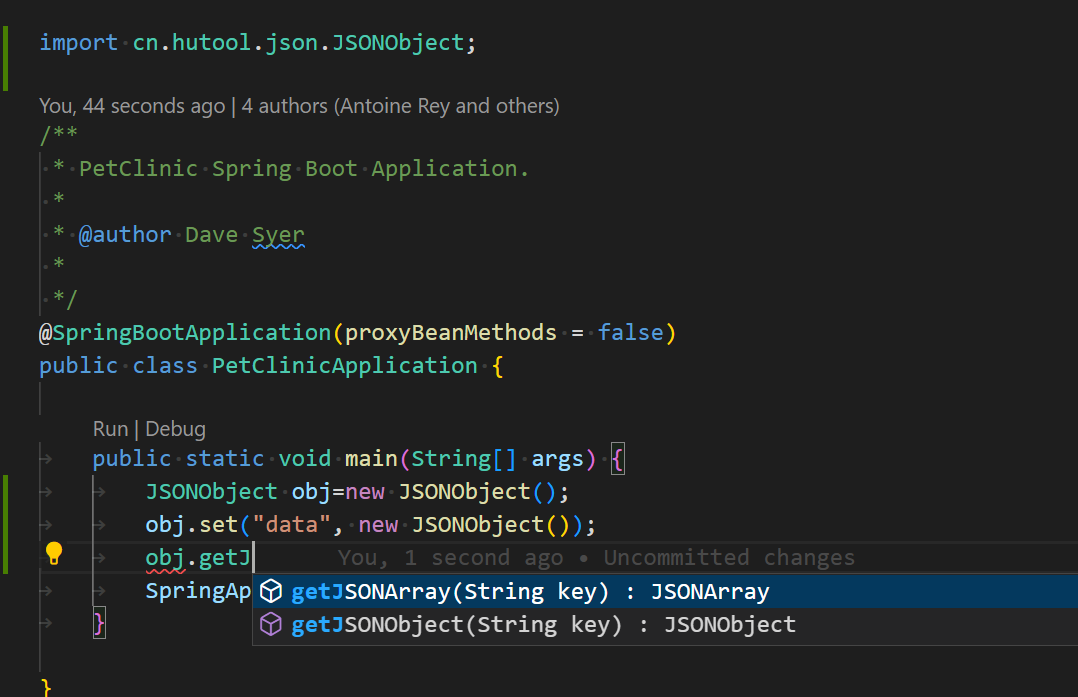Click the lightbulb quick-fix icon

point(54,553)
